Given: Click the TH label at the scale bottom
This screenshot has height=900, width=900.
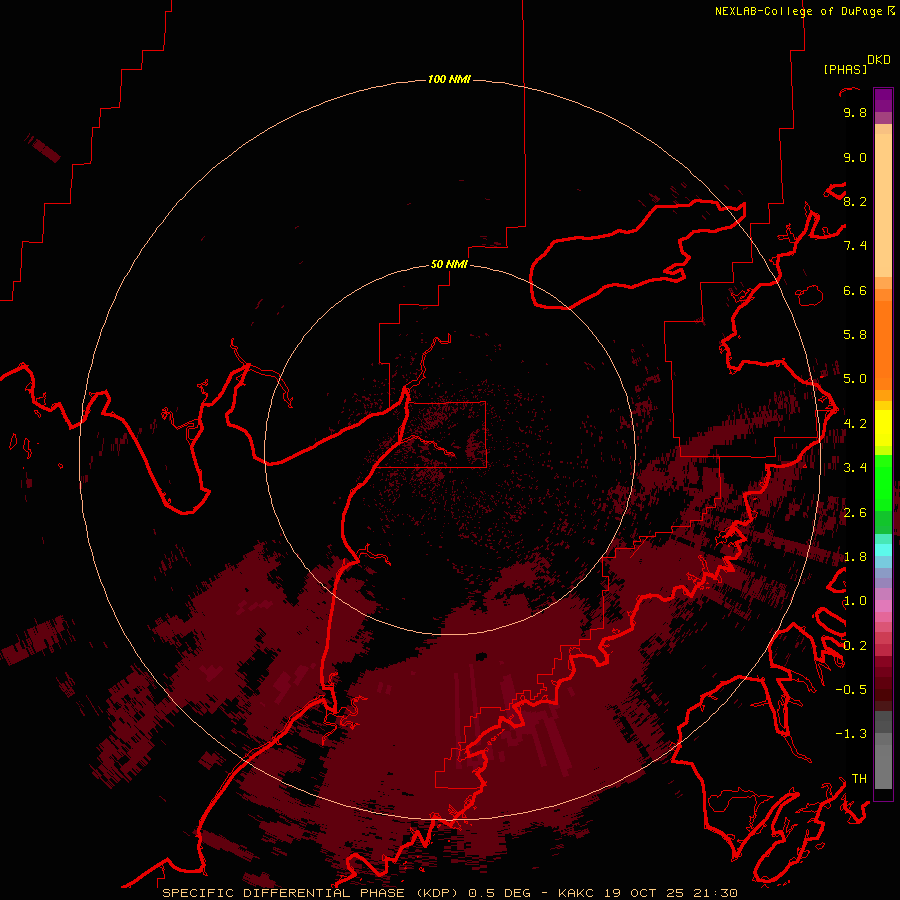Looking at the screenshot, I should coord(859,779).
